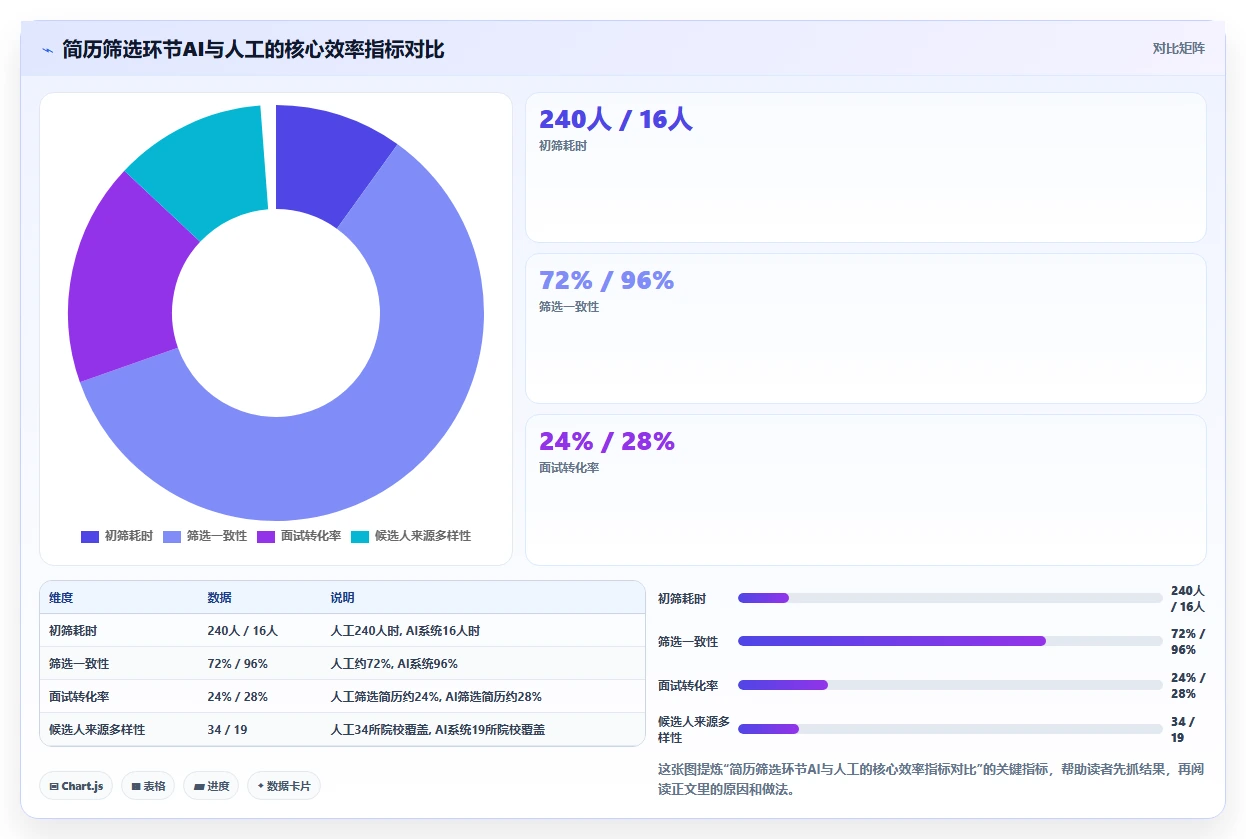Click the sparkle icon in 数据卡片 chip
This screenshot has width=1246, height=839.
[260, 786]
